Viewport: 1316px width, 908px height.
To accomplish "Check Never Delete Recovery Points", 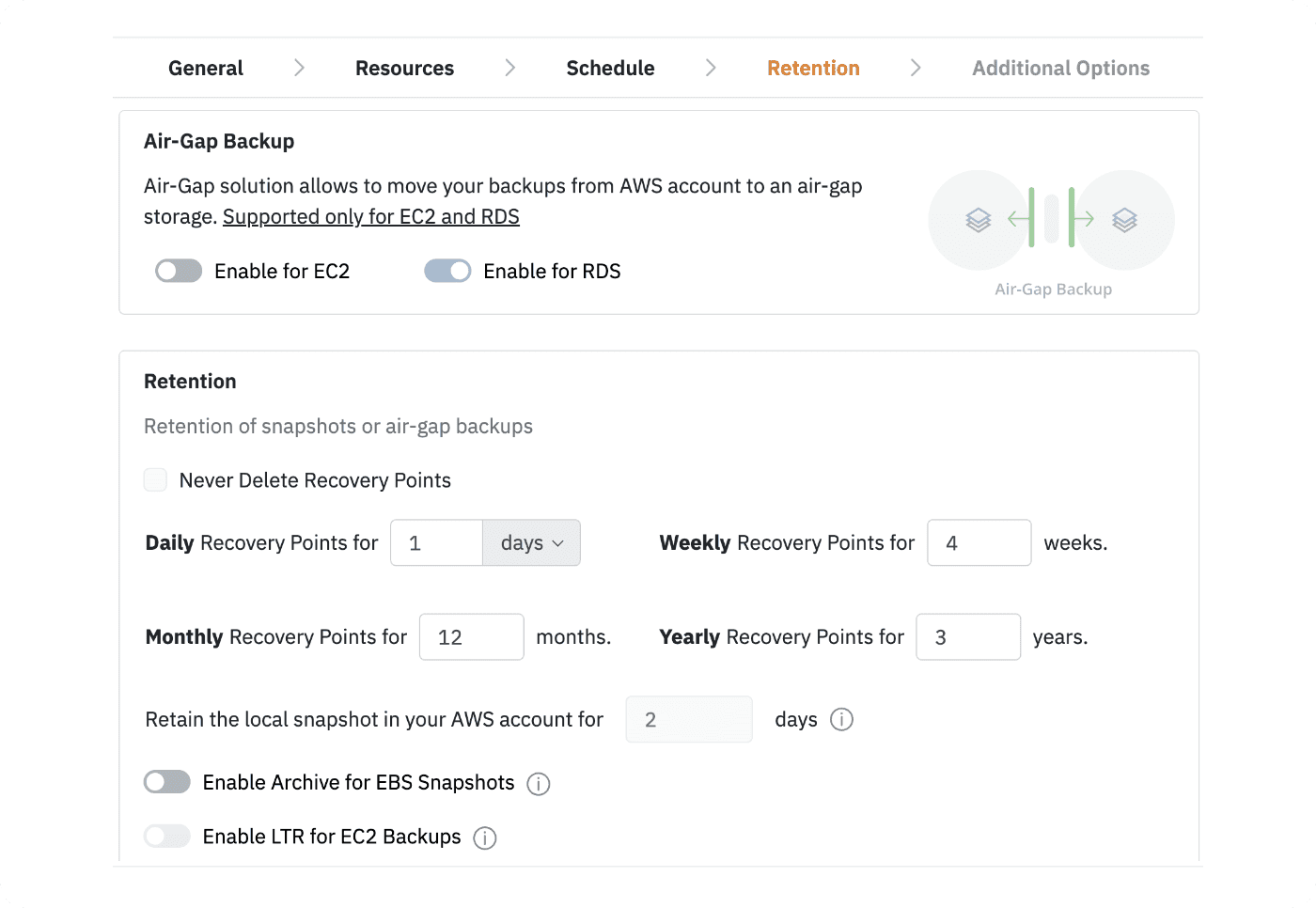I will coord(156,480).
